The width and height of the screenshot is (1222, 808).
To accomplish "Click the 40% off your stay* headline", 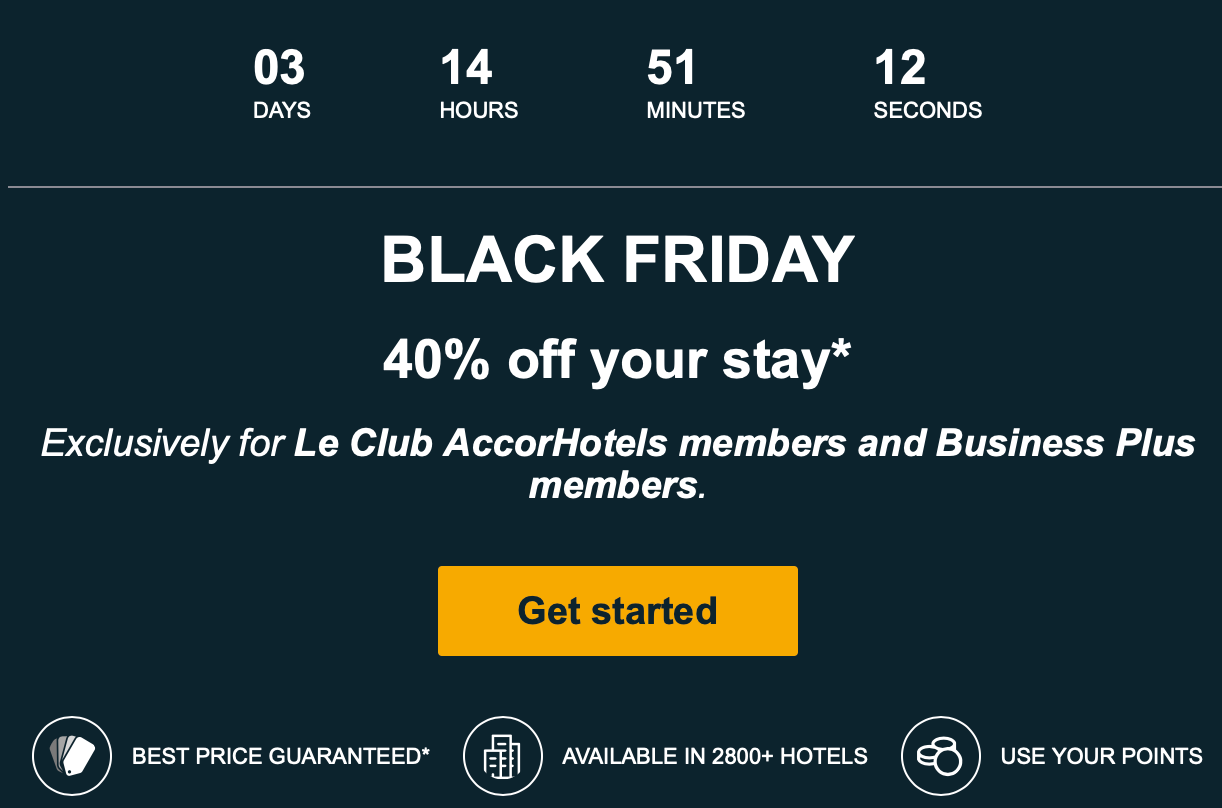I will pyautogui.click(x=618, y=360).
